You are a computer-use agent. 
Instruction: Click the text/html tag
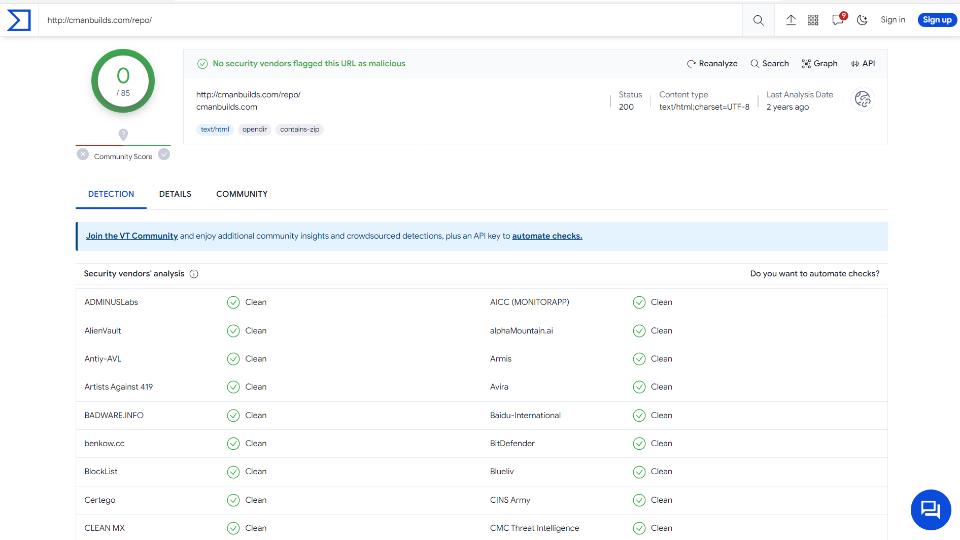(x=215, y=129)
